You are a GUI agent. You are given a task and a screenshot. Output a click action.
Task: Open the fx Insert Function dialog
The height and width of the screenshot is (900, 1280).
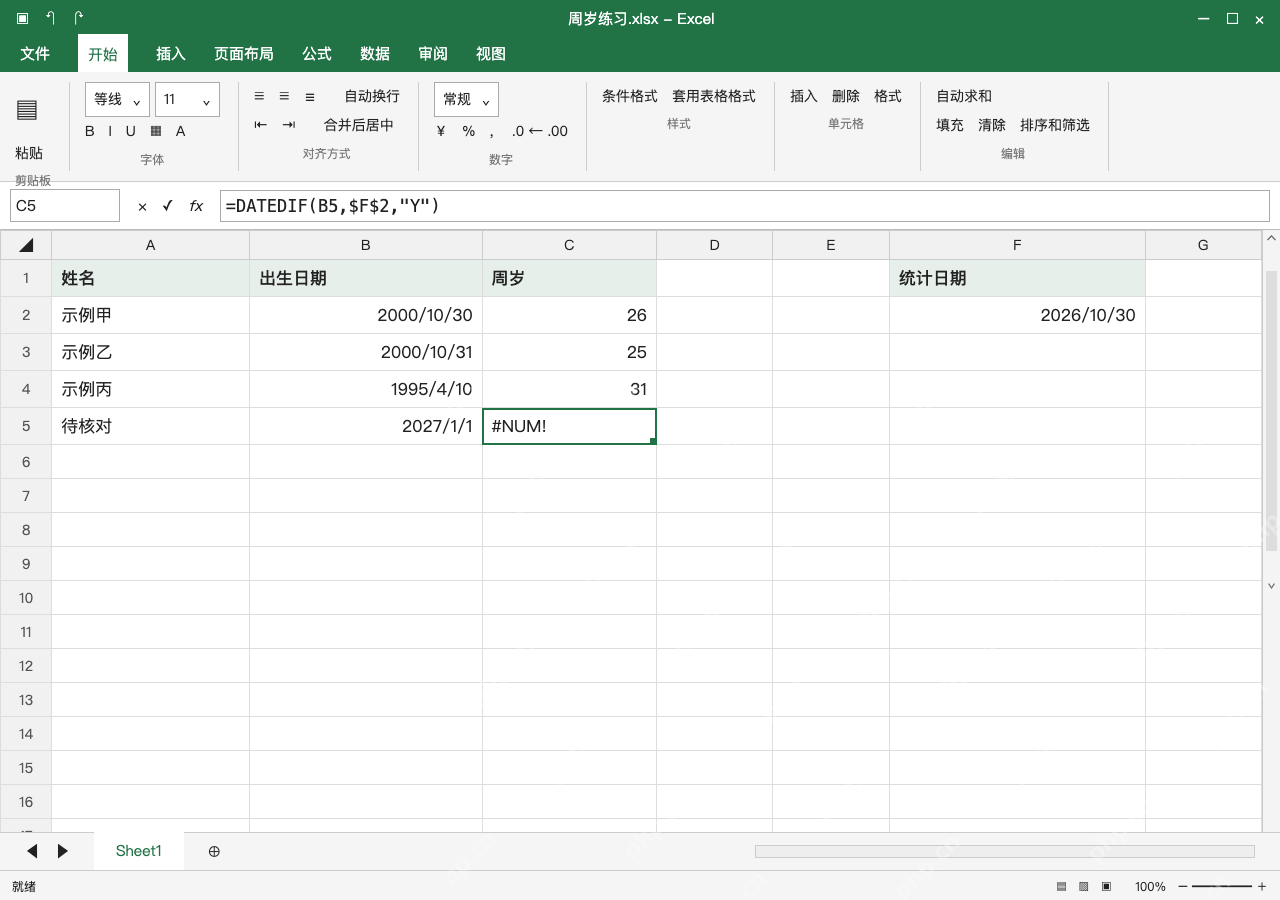196,206
